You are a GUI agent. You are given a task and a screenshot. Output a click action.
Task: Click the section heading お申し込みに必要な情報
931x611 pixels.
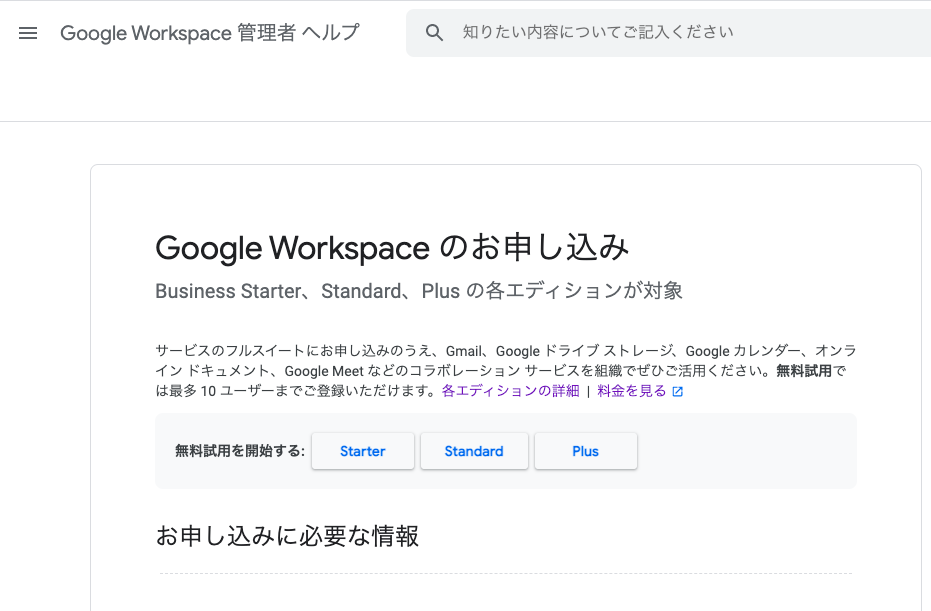tap(287, 536)
